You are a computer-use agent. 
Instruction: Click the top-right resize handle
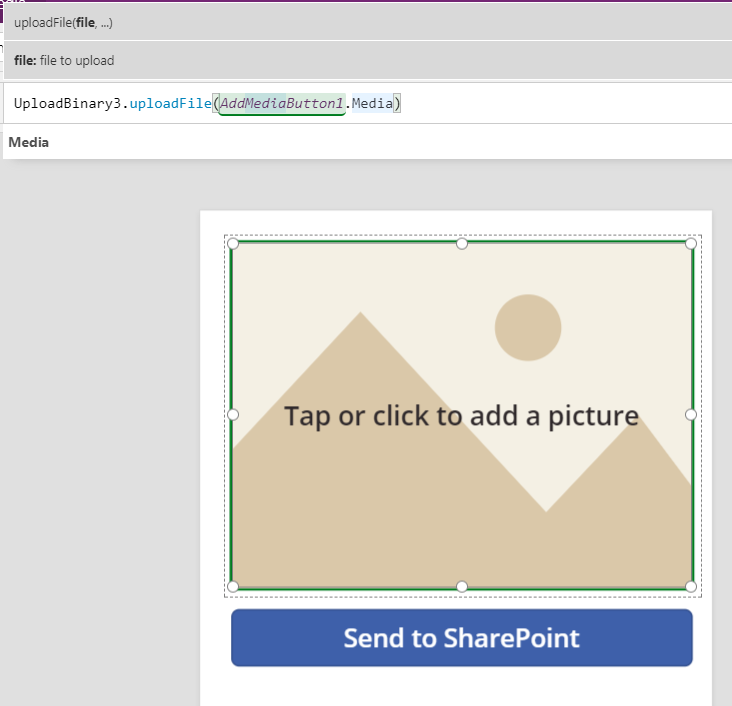691,244
